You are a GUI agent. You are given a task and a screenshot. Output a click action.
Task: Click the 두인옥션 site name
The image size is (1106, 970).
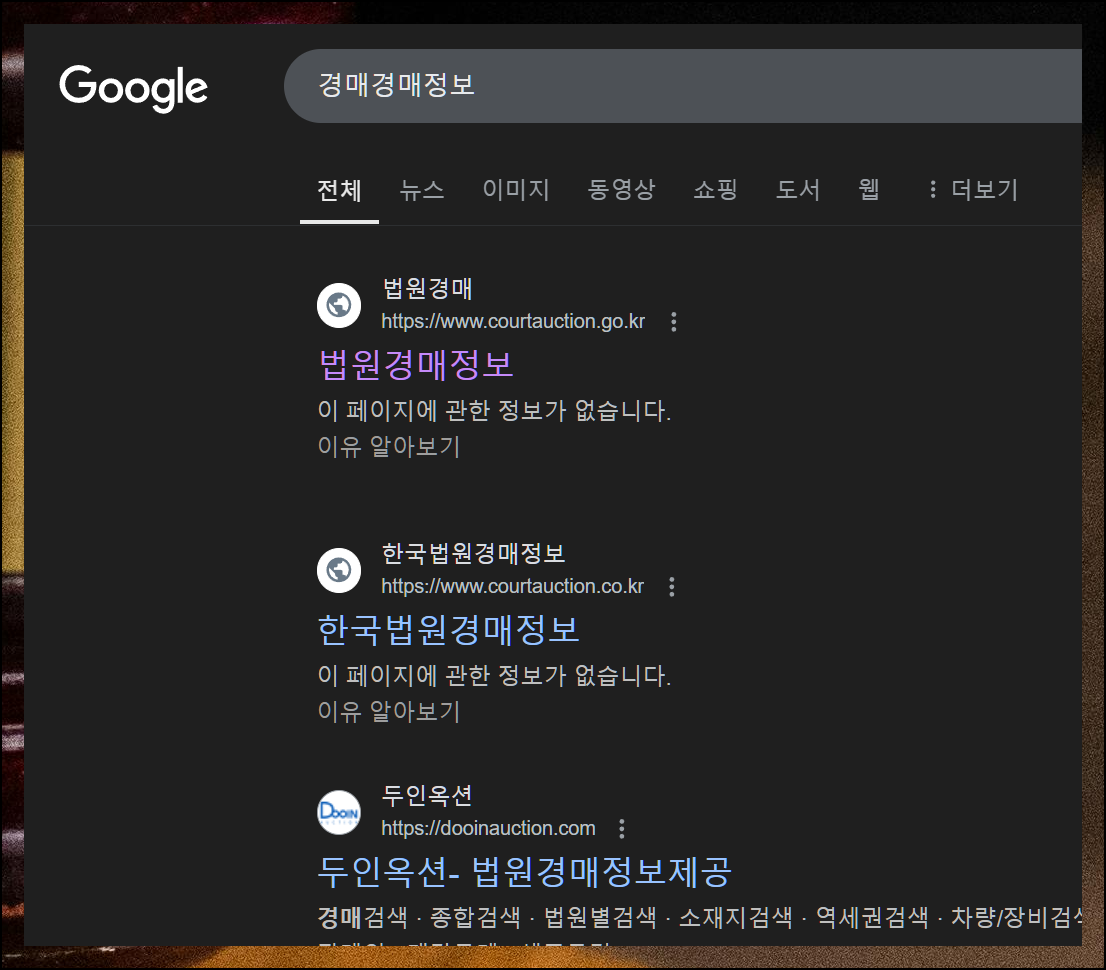tap(427, 795)
